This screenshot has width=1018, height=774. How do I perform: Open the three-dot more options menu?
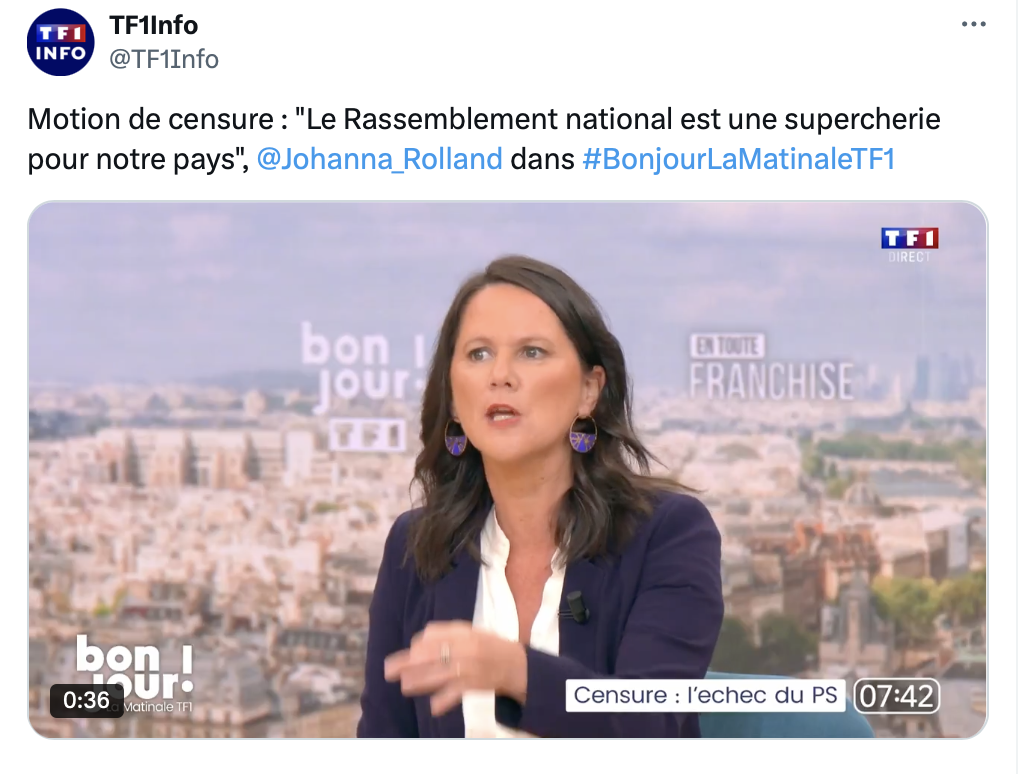coord(973,25)
